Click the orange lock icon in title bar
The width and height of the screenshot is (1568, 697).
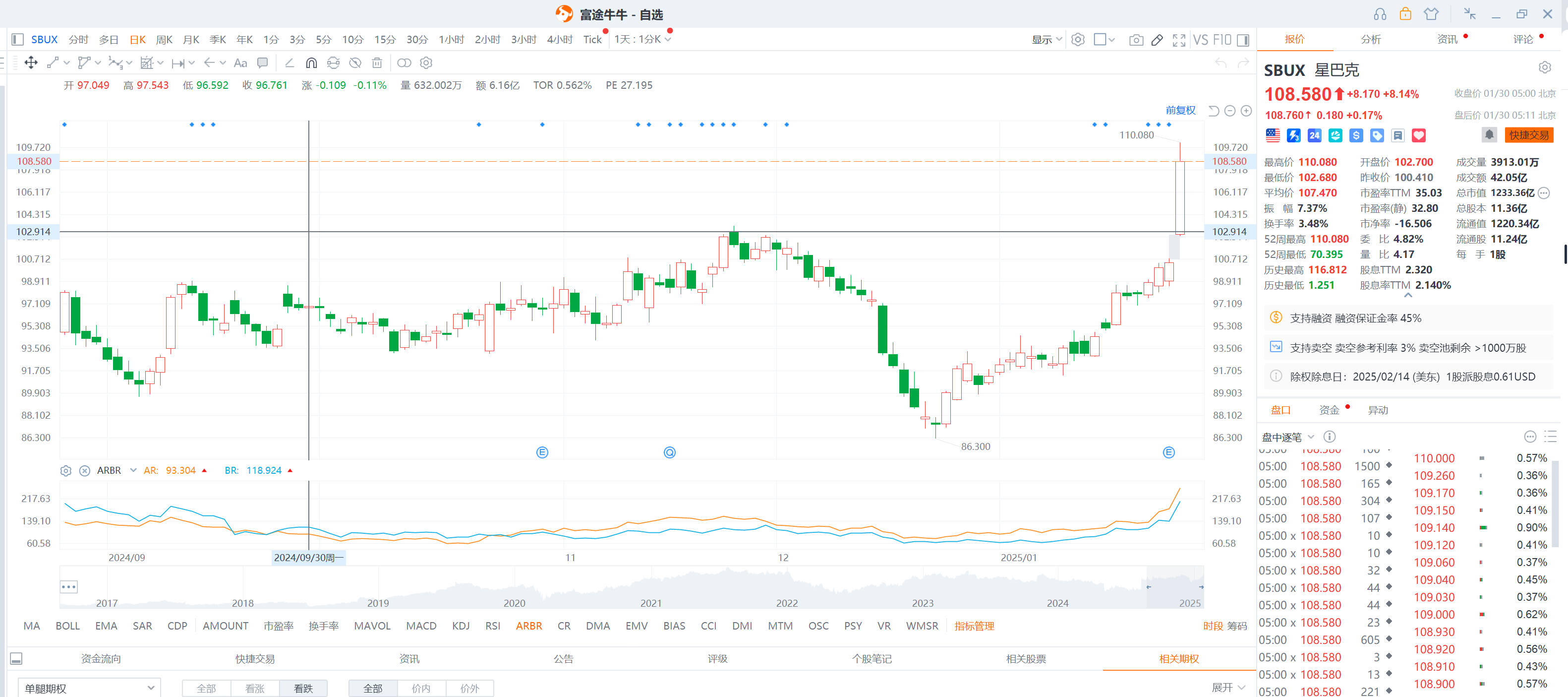[1405, 13]
